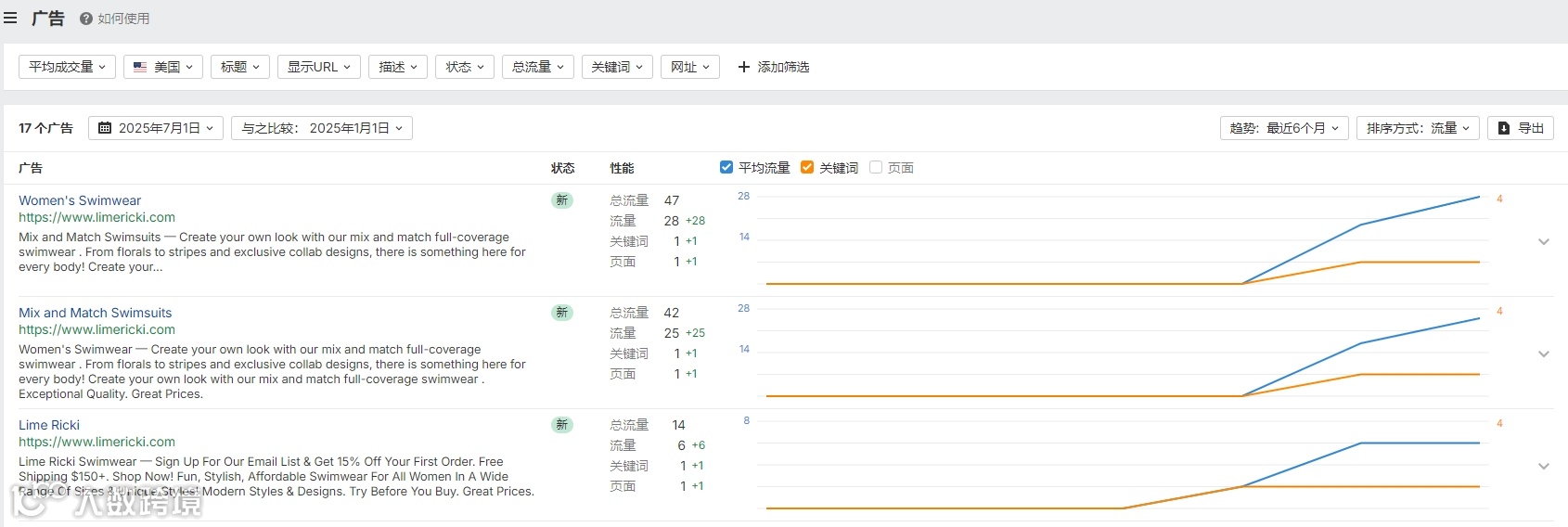
Task: Open the 平均成交量 filter dropdown
Action: coord(67,67)
